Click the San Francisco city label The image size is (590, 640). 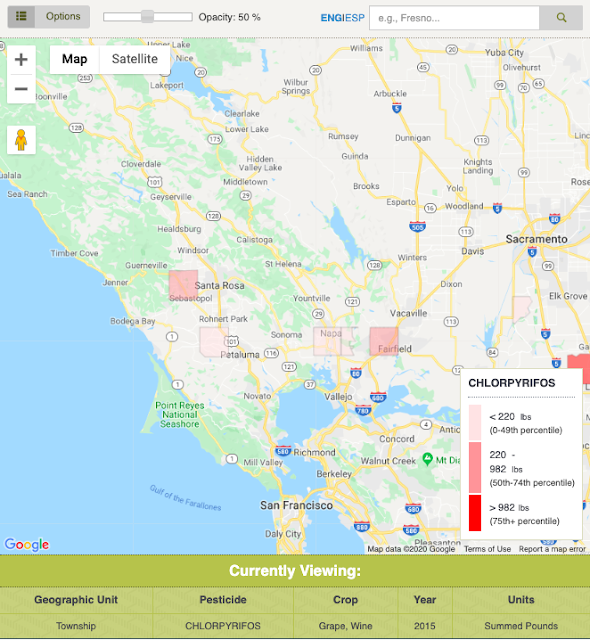(297, 505)
